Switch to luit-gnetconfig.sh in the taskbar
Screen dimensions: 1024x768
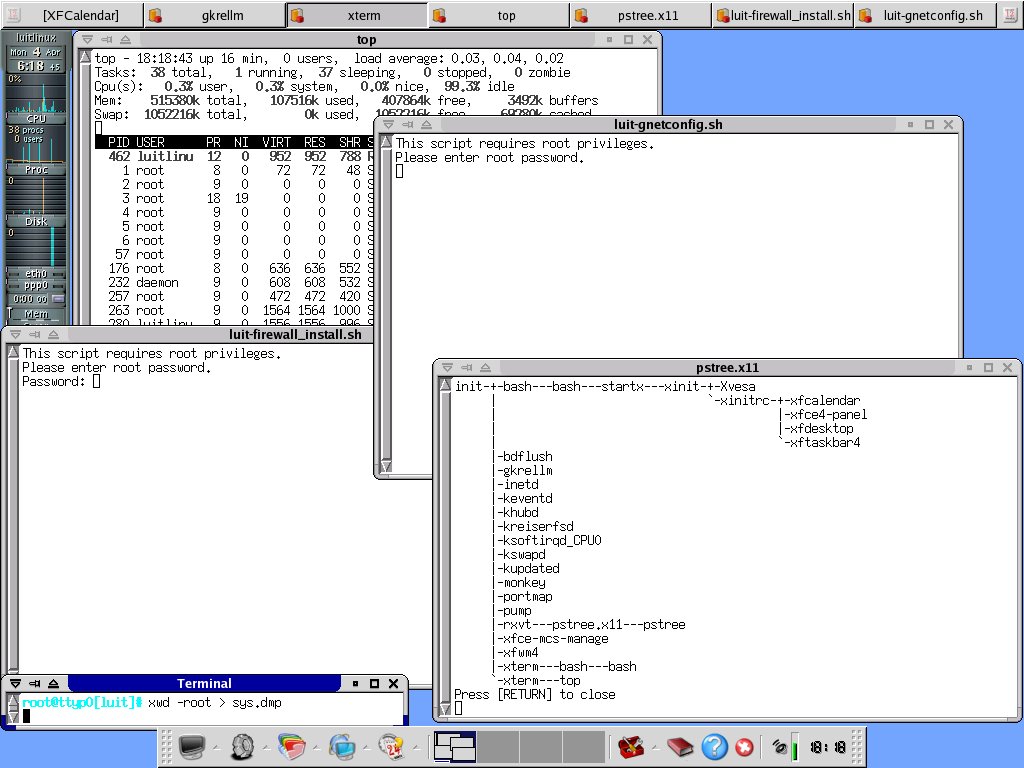coord(926,15)
